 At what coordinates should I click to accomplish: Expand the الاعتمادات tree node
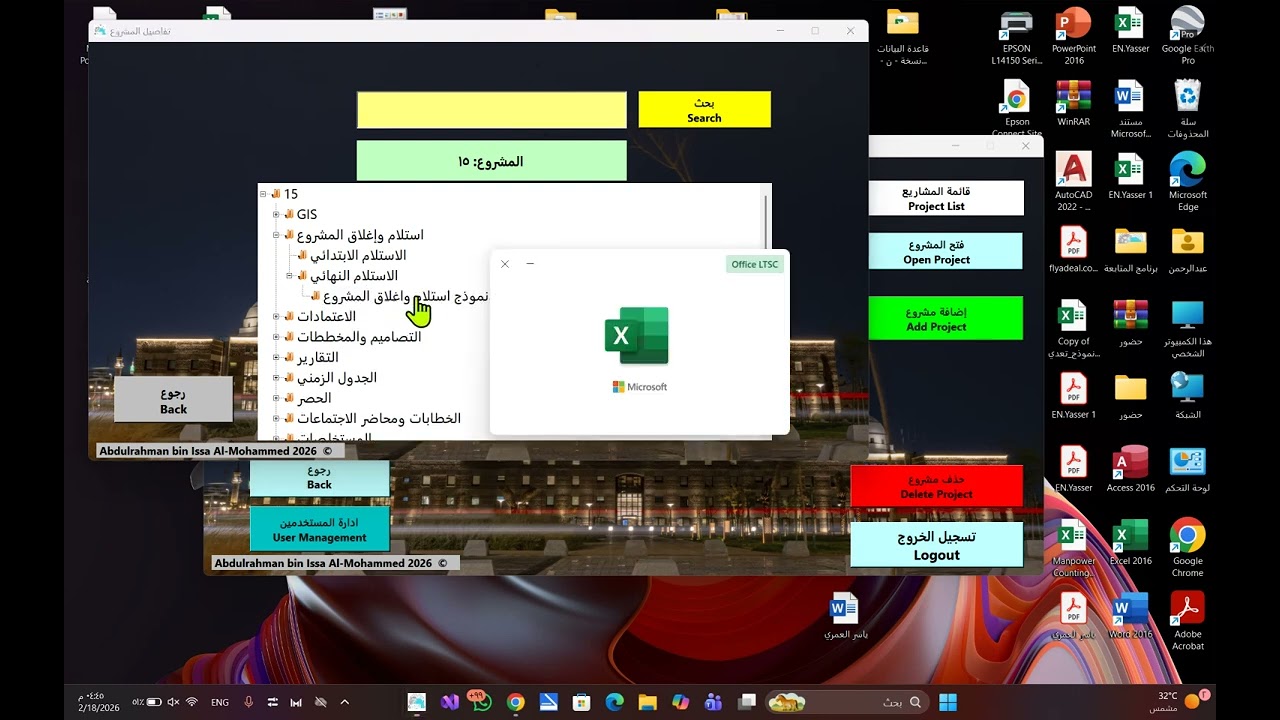(276, 316)
